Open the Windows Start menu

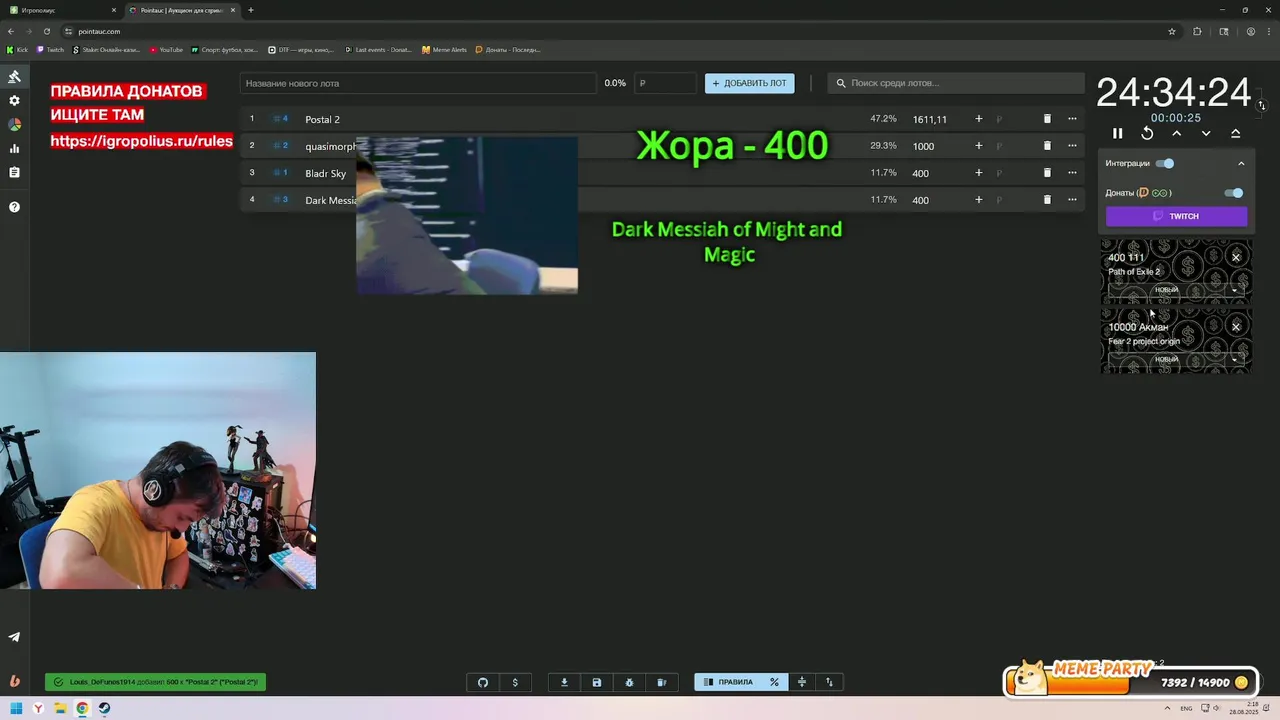[x=16, y=709]
